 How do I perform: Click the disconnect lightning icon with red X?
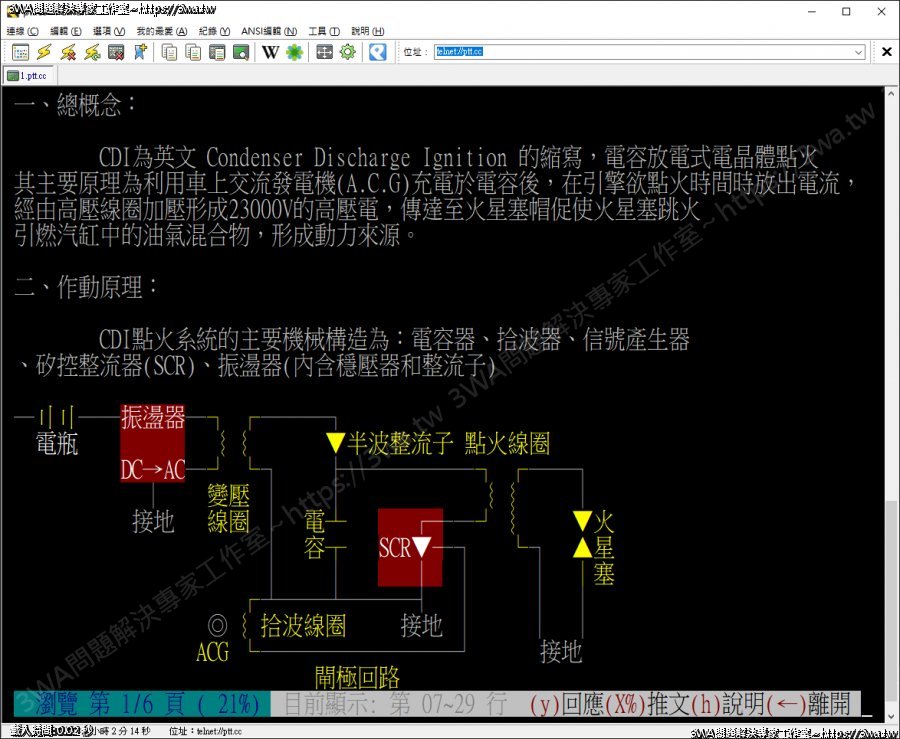68,52
